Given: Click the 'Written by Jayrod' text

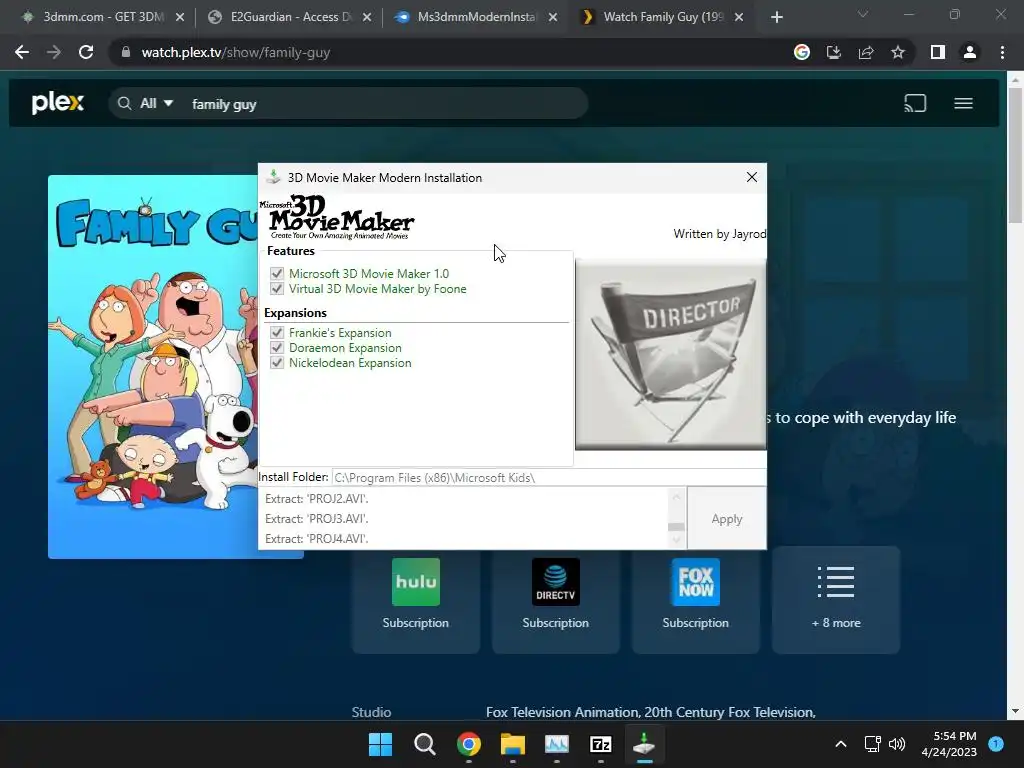Looking at the screenshot, I should point(720,234).
